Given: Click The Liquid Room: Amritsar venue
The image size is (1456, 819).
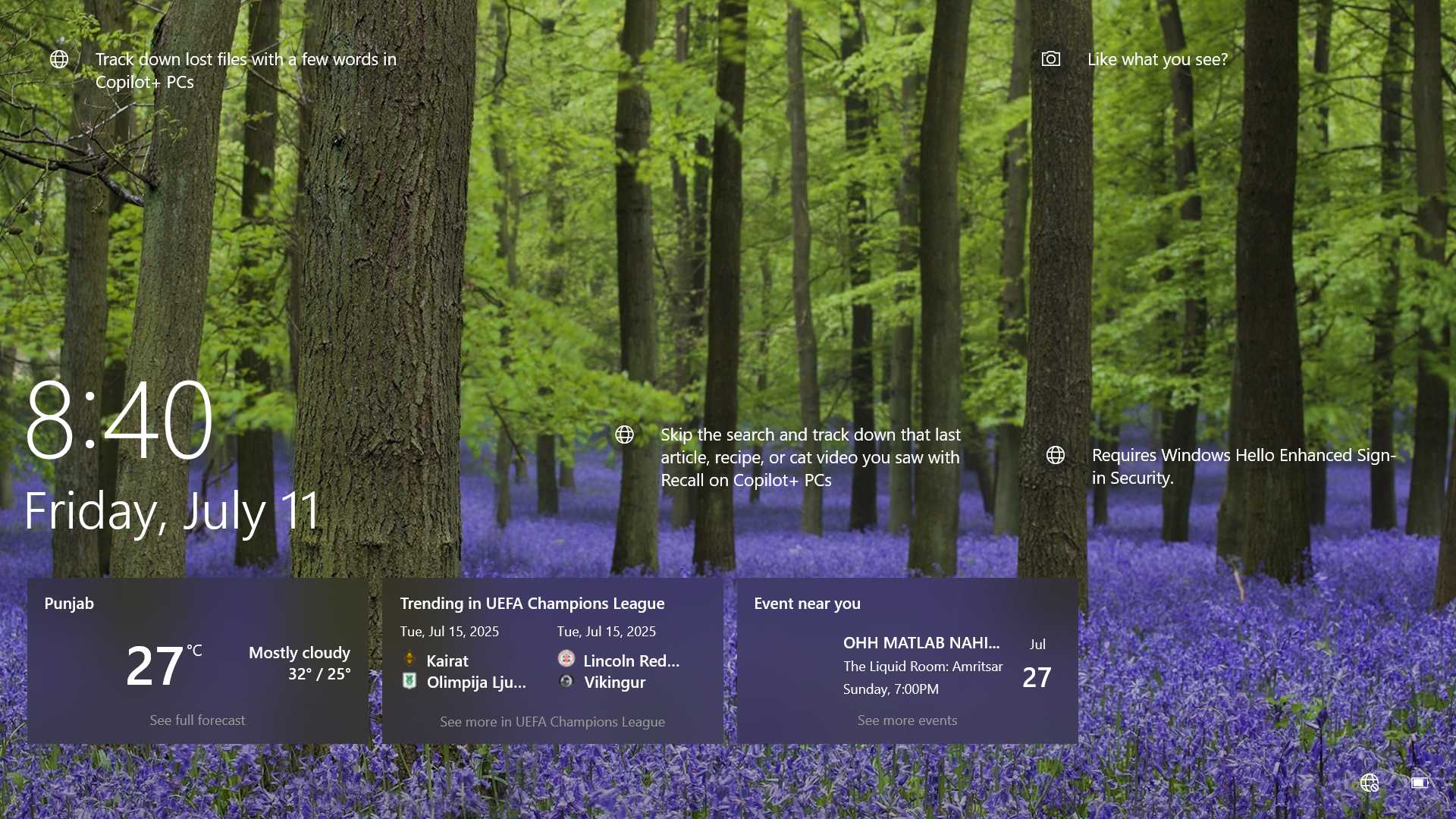Looking at the screenshot, I should click(923, 666).
